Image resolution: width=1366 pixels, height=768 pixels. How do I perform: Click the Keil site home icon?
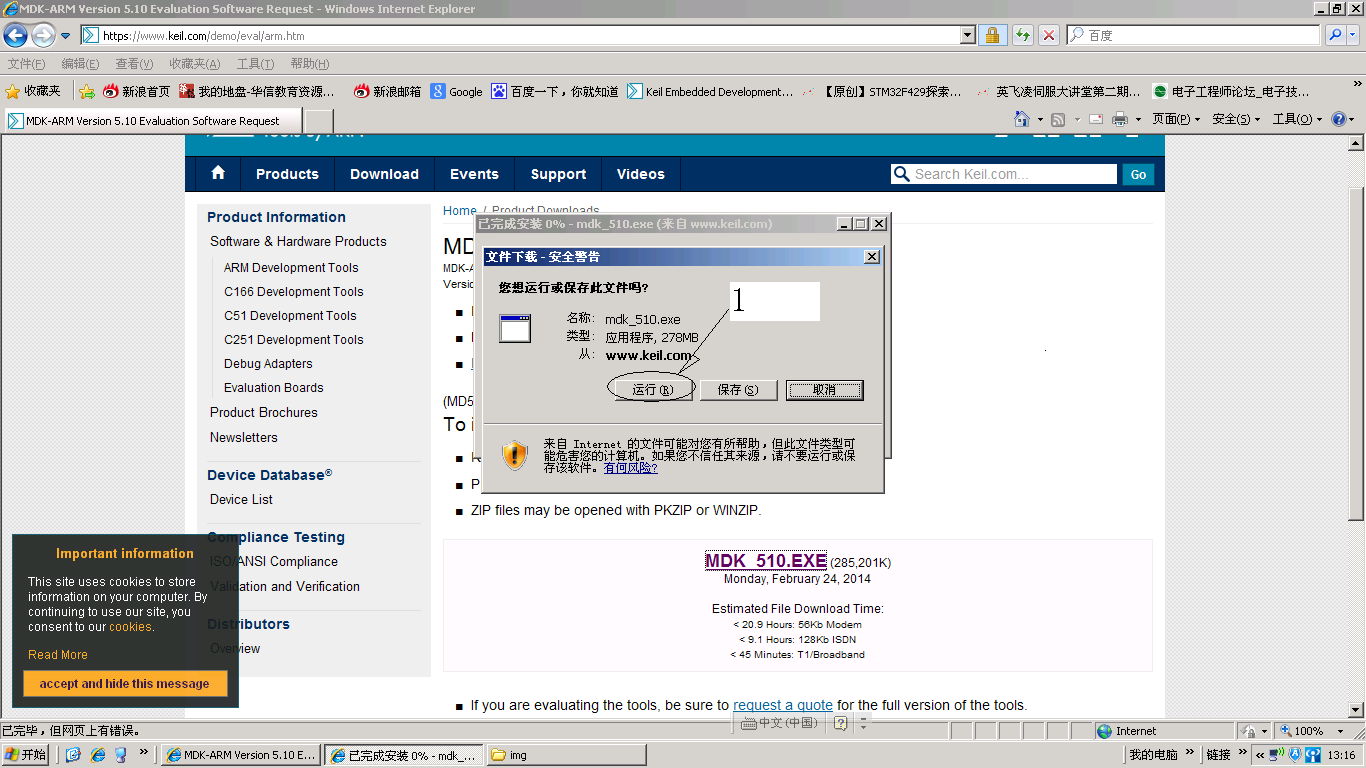pos(218,173)
